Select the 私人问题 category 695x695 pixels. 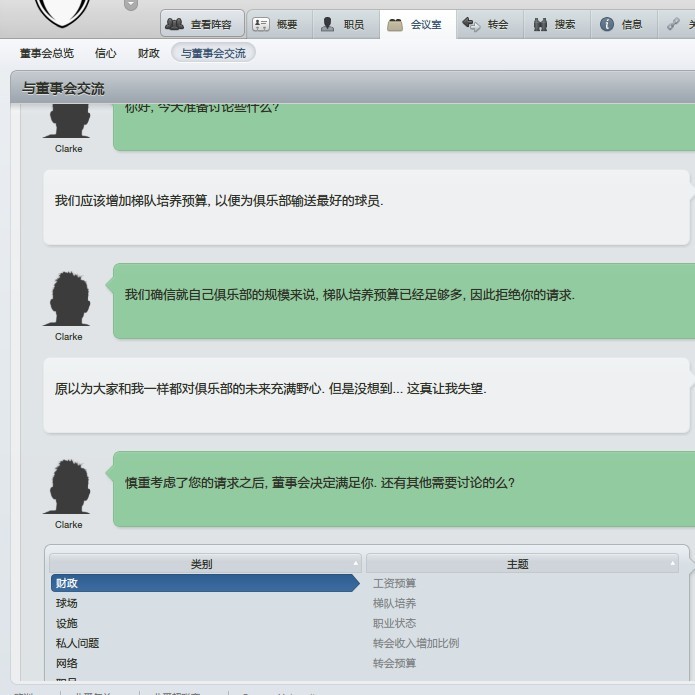(x=77, y=643)
